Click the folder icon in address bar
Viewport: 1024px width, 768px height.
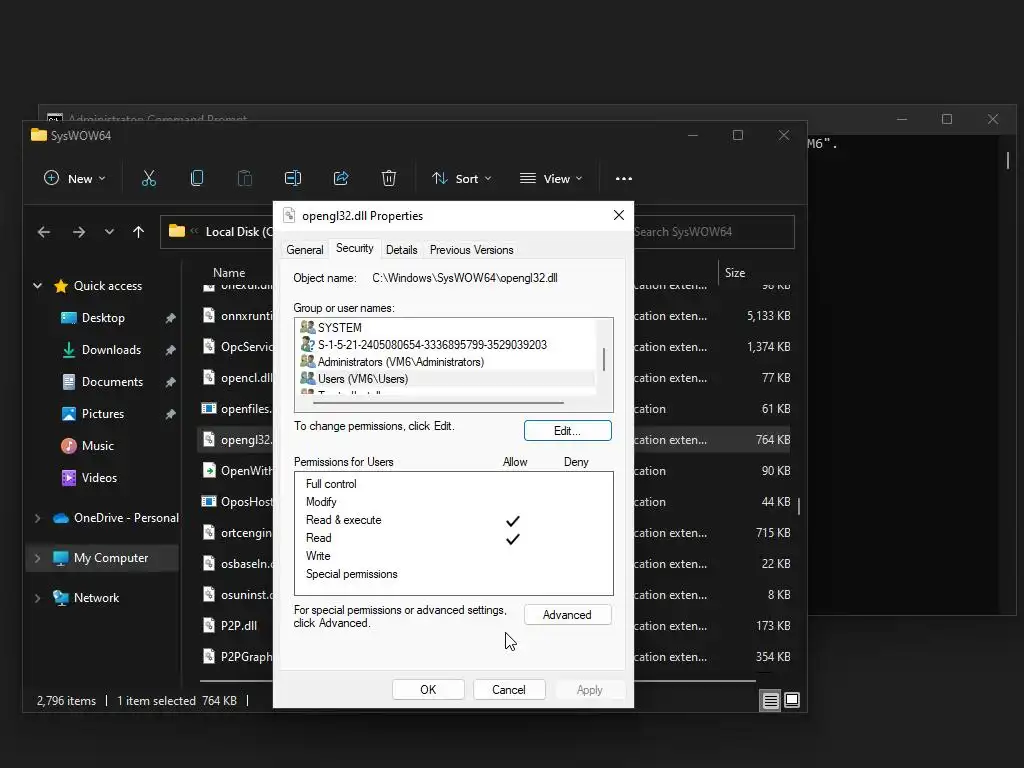176,231
